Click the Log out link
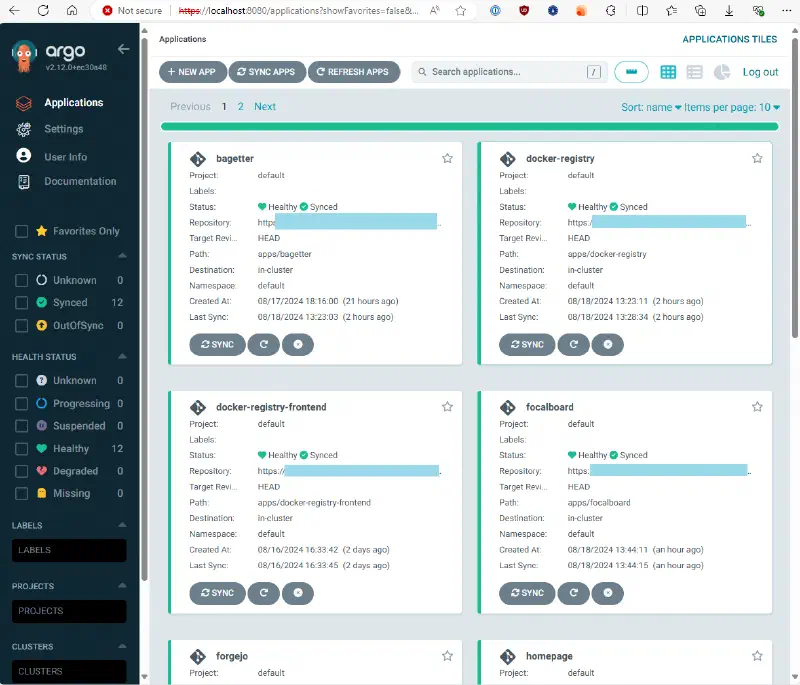Screen dimensions: 800x685 [x=760, y=72]
